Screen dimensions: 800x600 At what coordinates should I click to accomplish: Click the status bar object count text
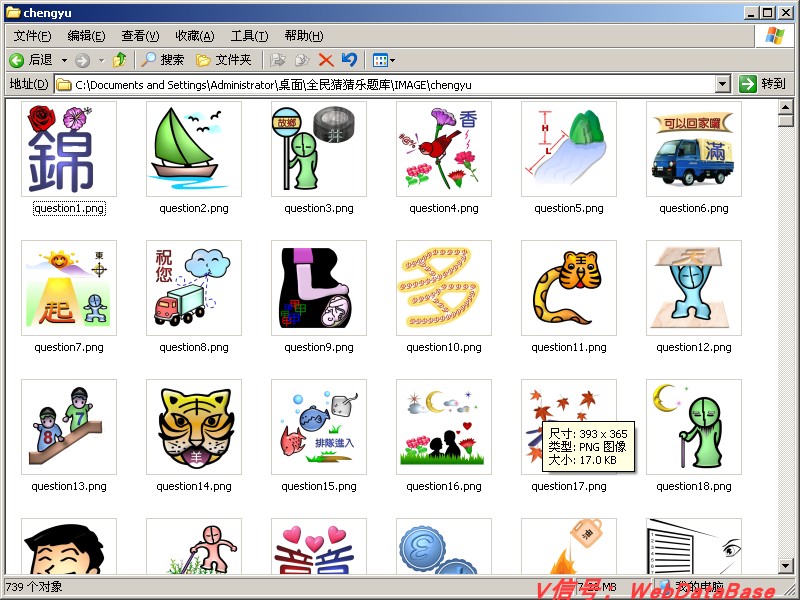click(34, 587)
